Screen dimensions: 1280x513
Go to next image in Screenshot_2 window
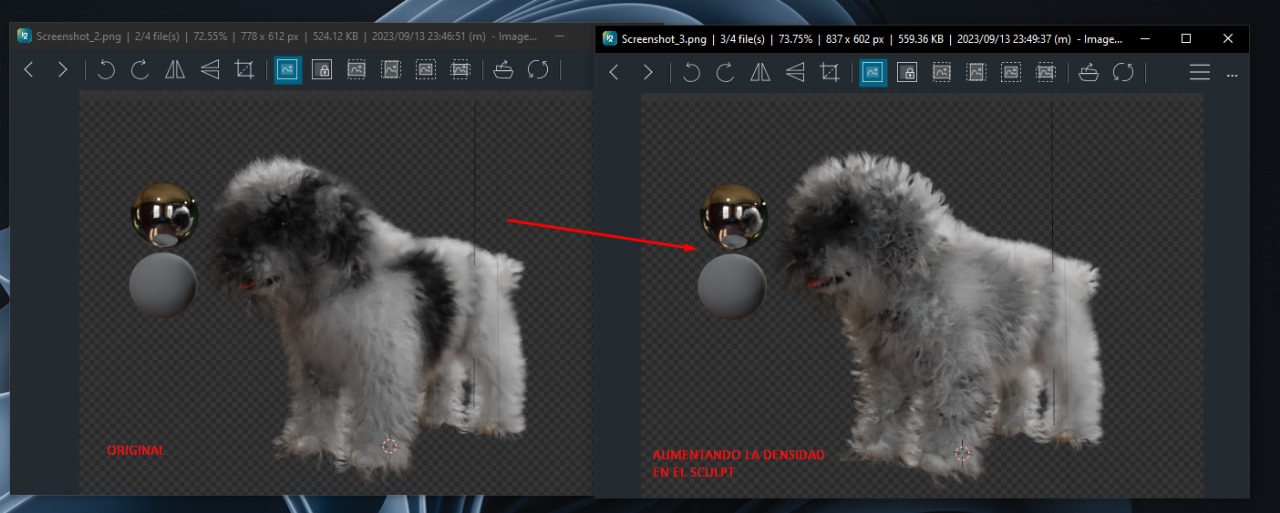pos(62,70)
